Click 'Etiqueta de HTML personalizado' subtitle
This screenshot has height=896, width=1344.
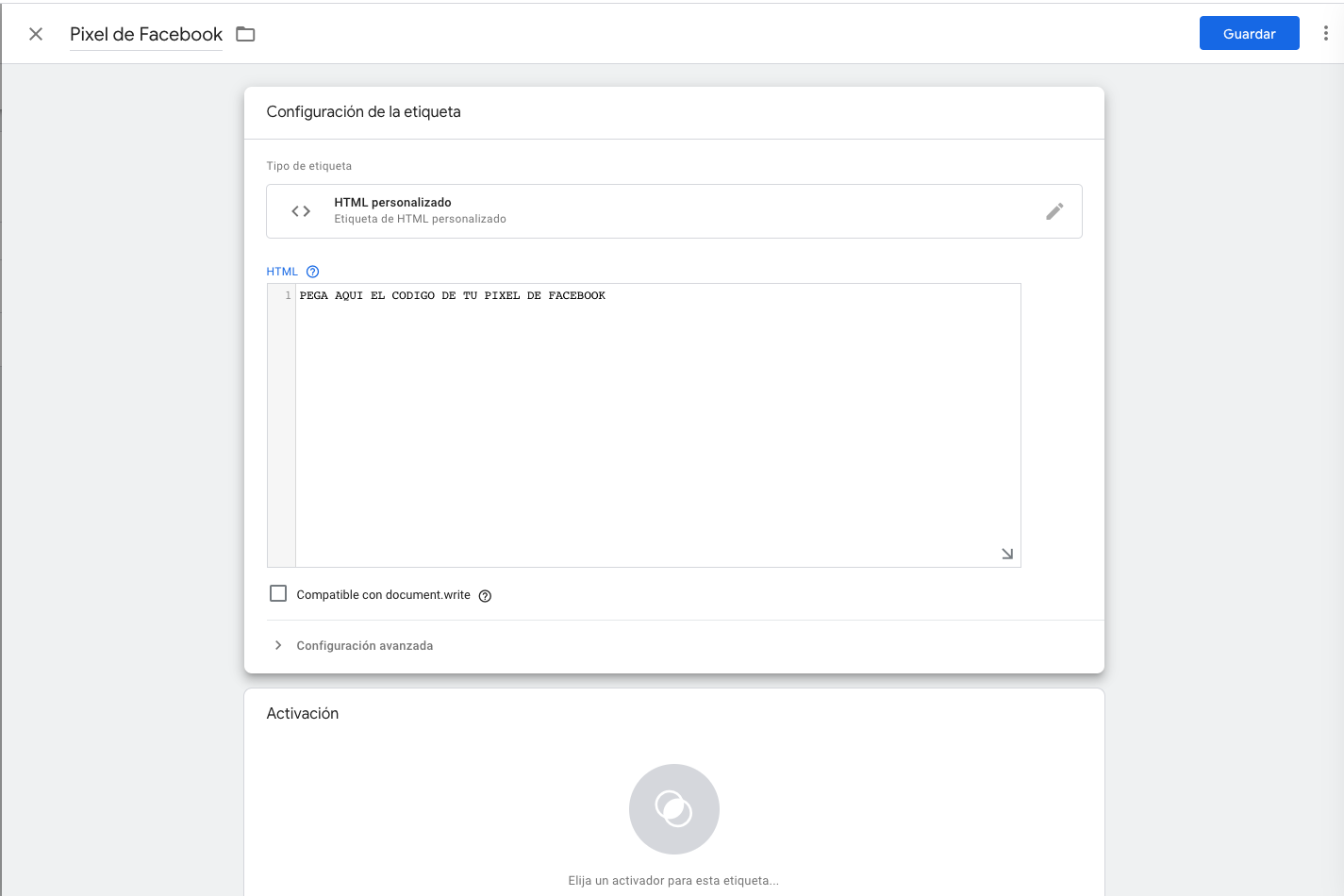click(421, 219)
